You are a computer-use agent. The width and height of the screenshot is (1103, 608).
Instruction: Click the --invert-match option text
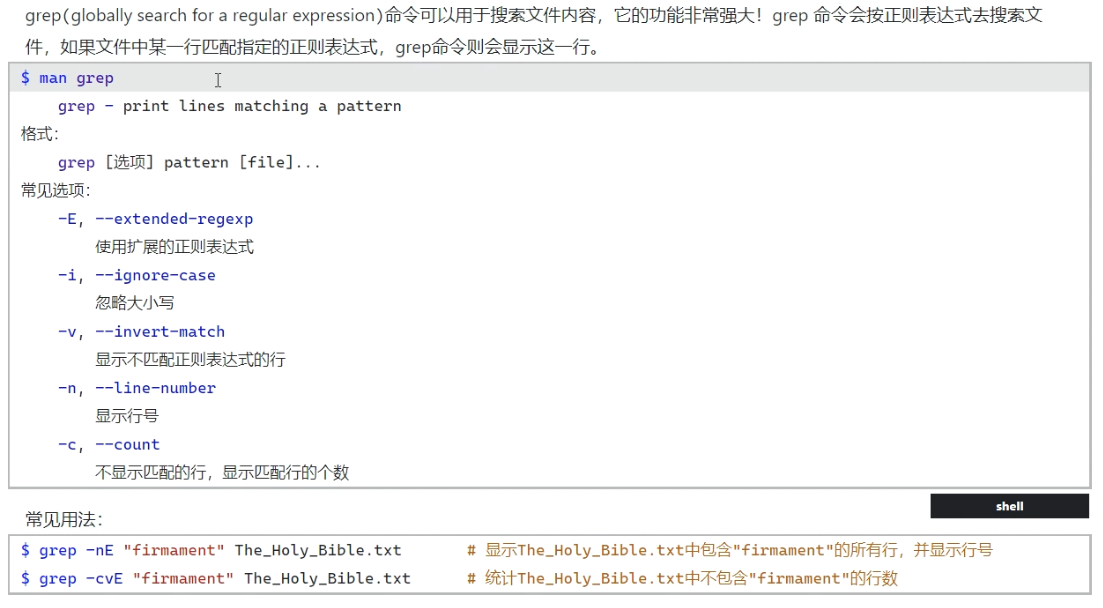tap(160, 331)
